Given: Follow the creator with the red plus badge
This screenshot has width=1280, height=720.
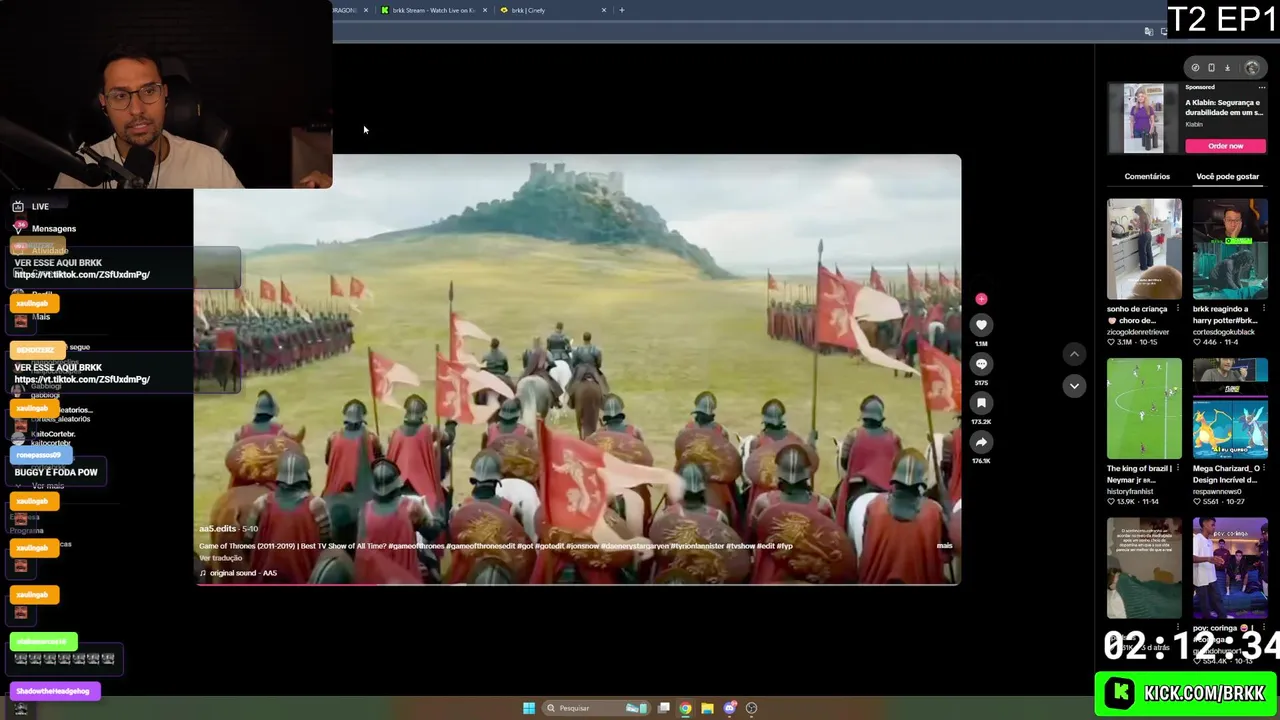Looking at the screenshot, I should [x=981, y=299].
